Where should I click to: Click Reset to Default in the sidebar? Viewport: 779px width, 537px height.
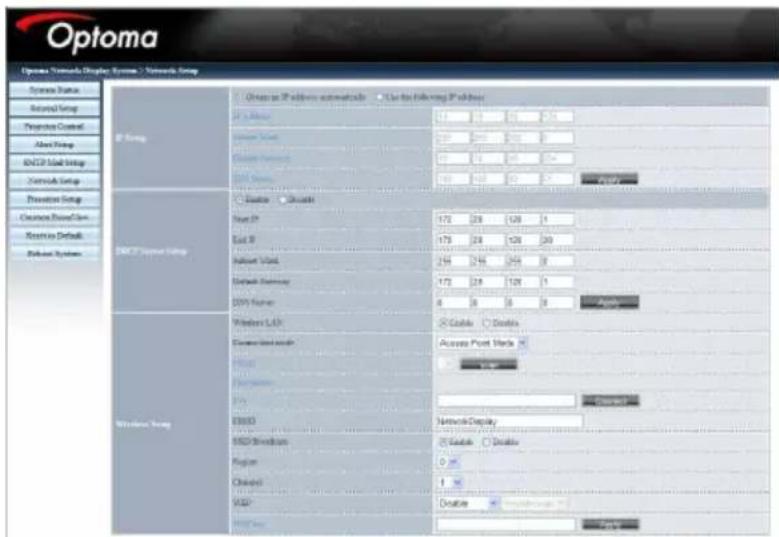55,235
